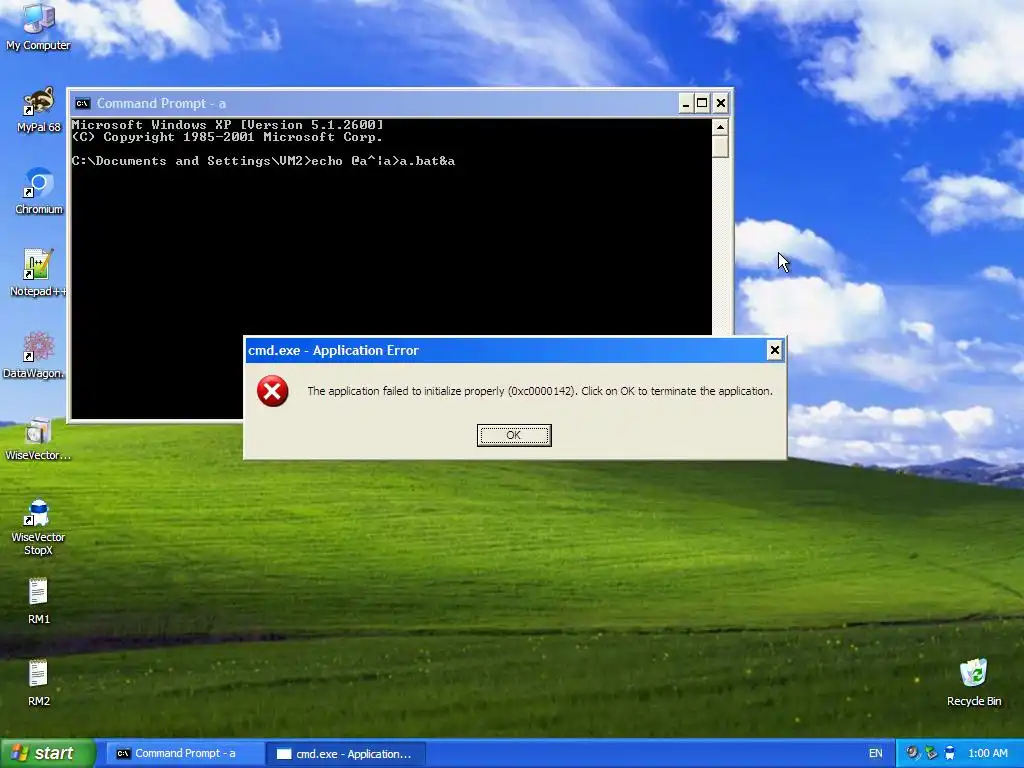Click OK in Application Error dialog
The height and width of the screenshot is (768, 1024).
click(x=514, y=435)
